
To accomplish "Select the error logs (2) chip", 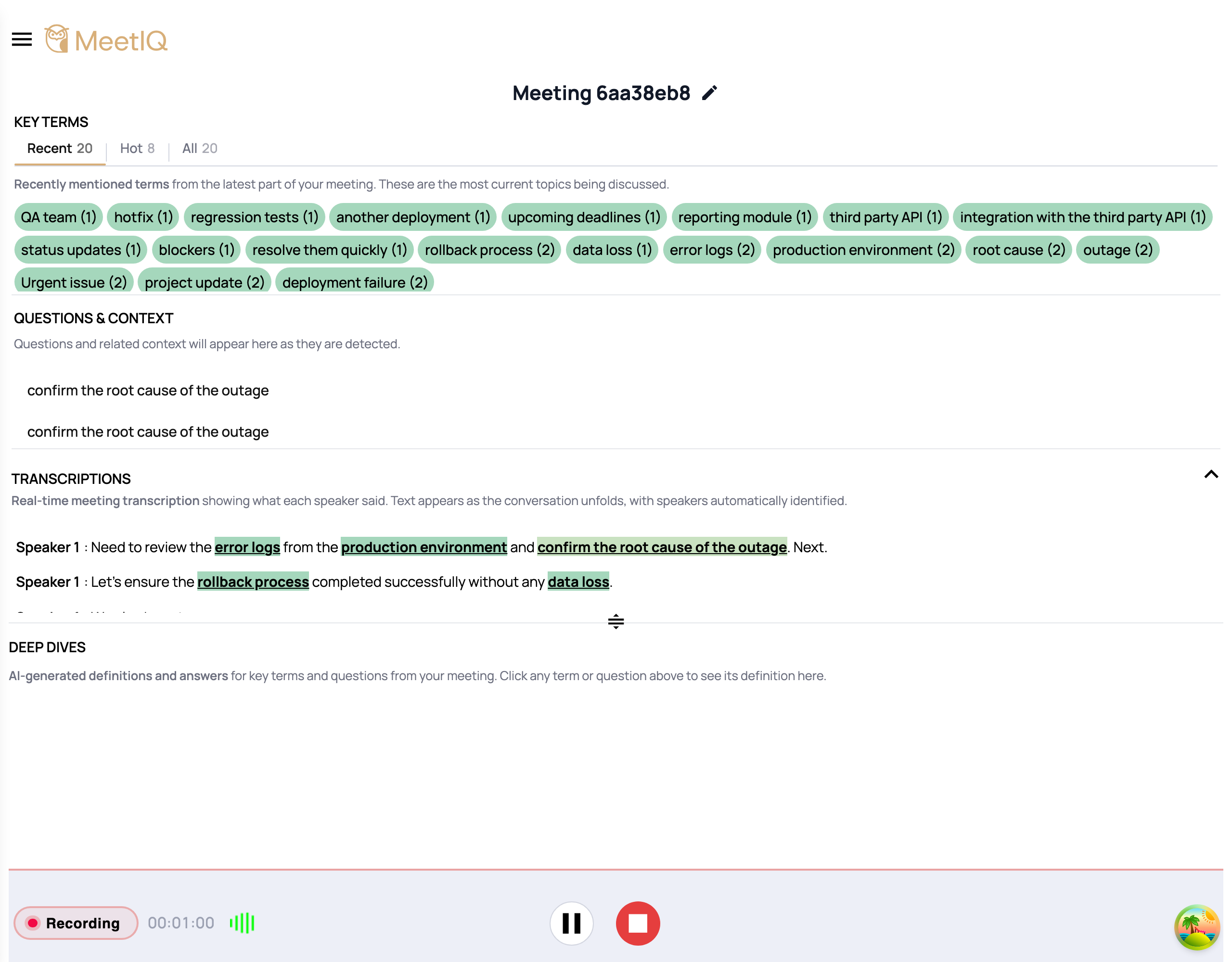I will point(712,250).
